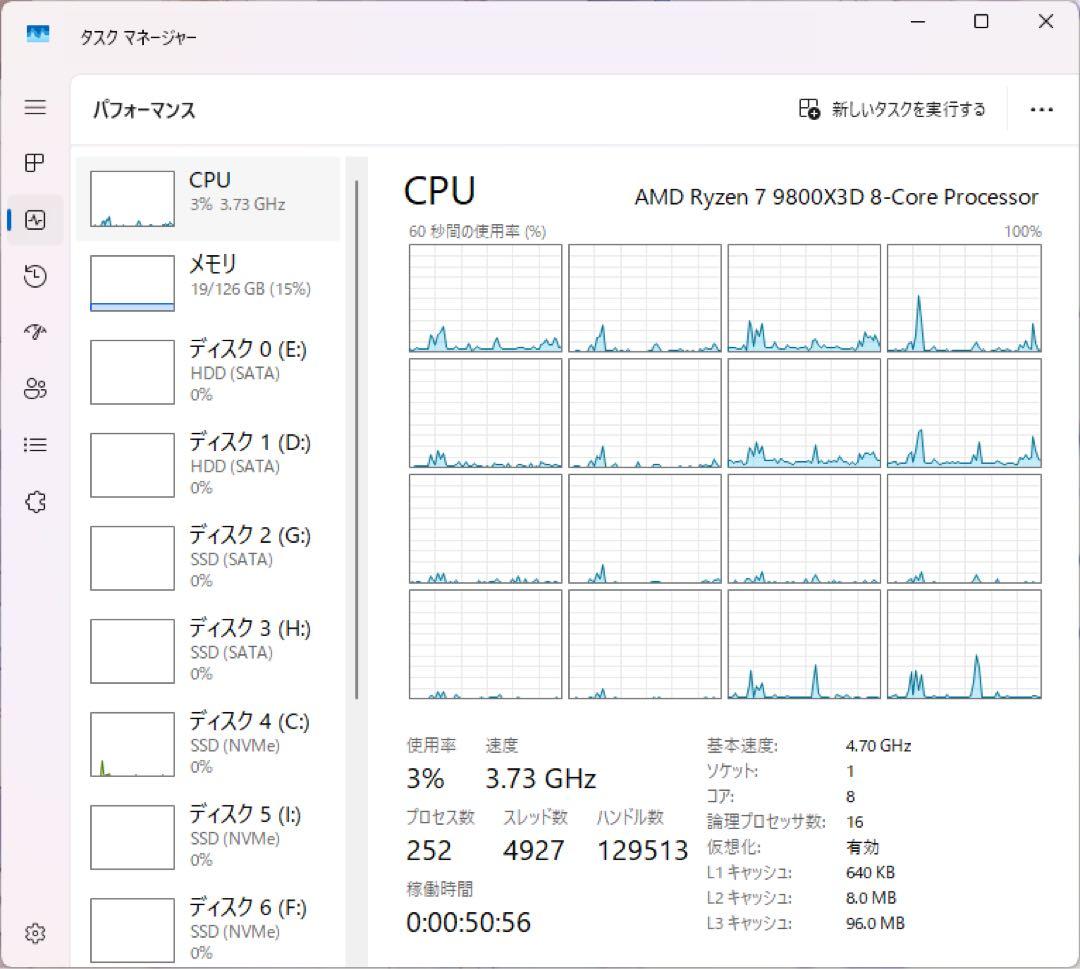Select ディスク 0 (E:) HDD entry
Screen dimensions: 1080x969
pyautogui.click(x=207, y=371)
